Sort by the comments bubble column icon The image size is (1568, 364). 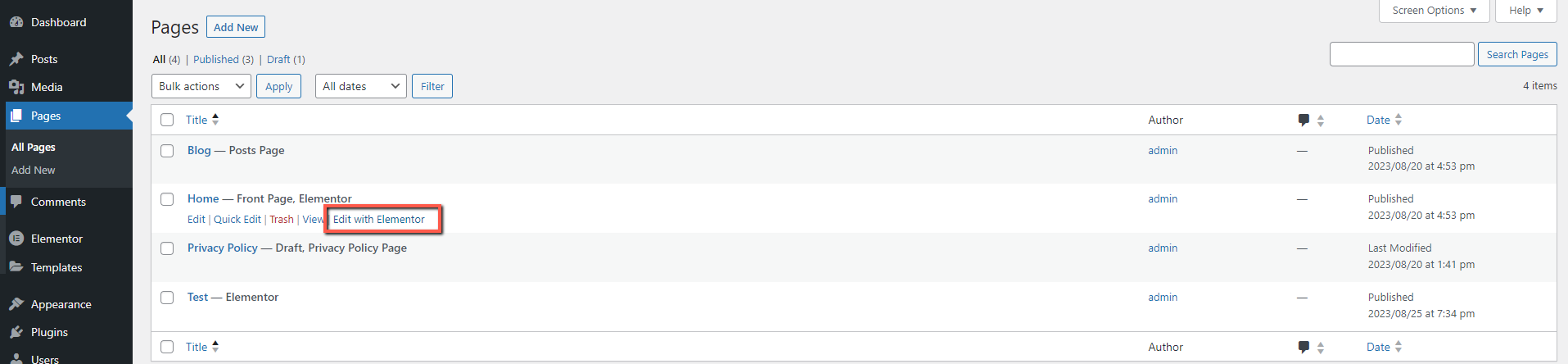coord(1304,120)
